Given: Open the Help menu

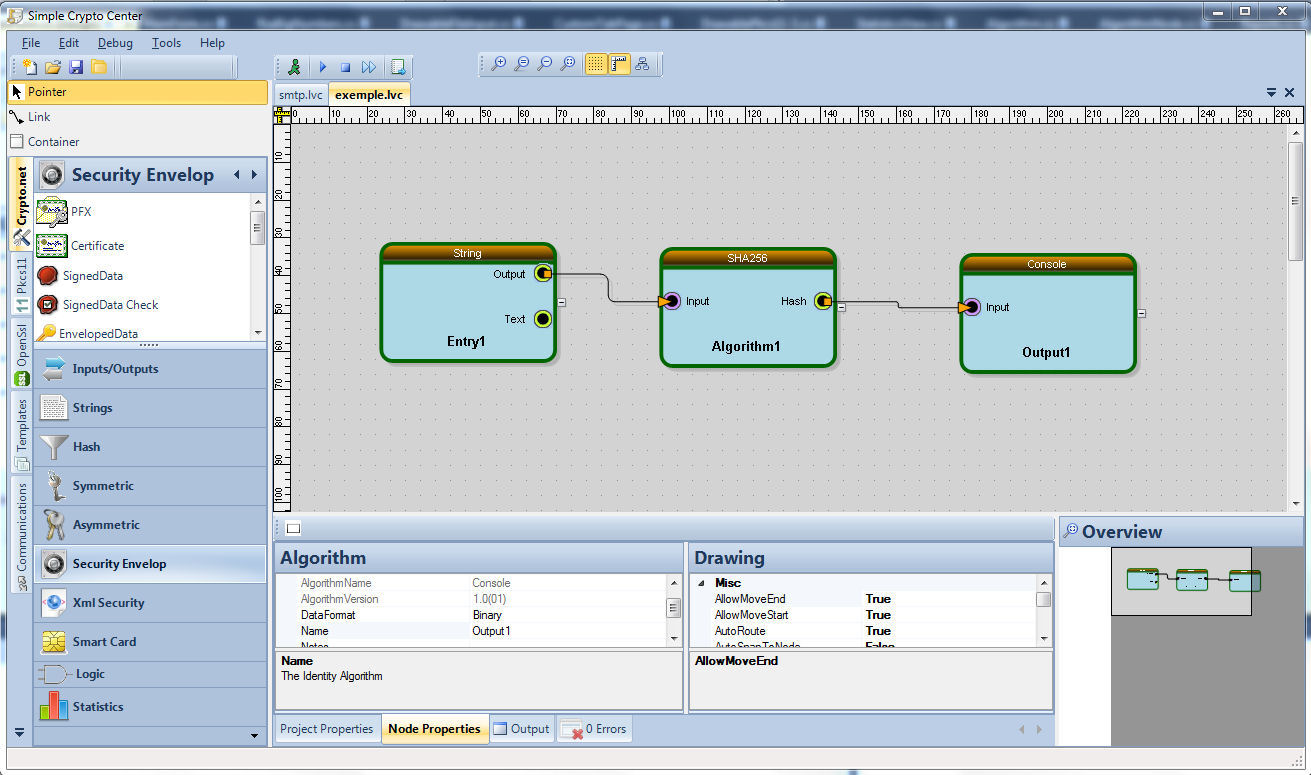Looking at the screenshot, I should point(212,43).
